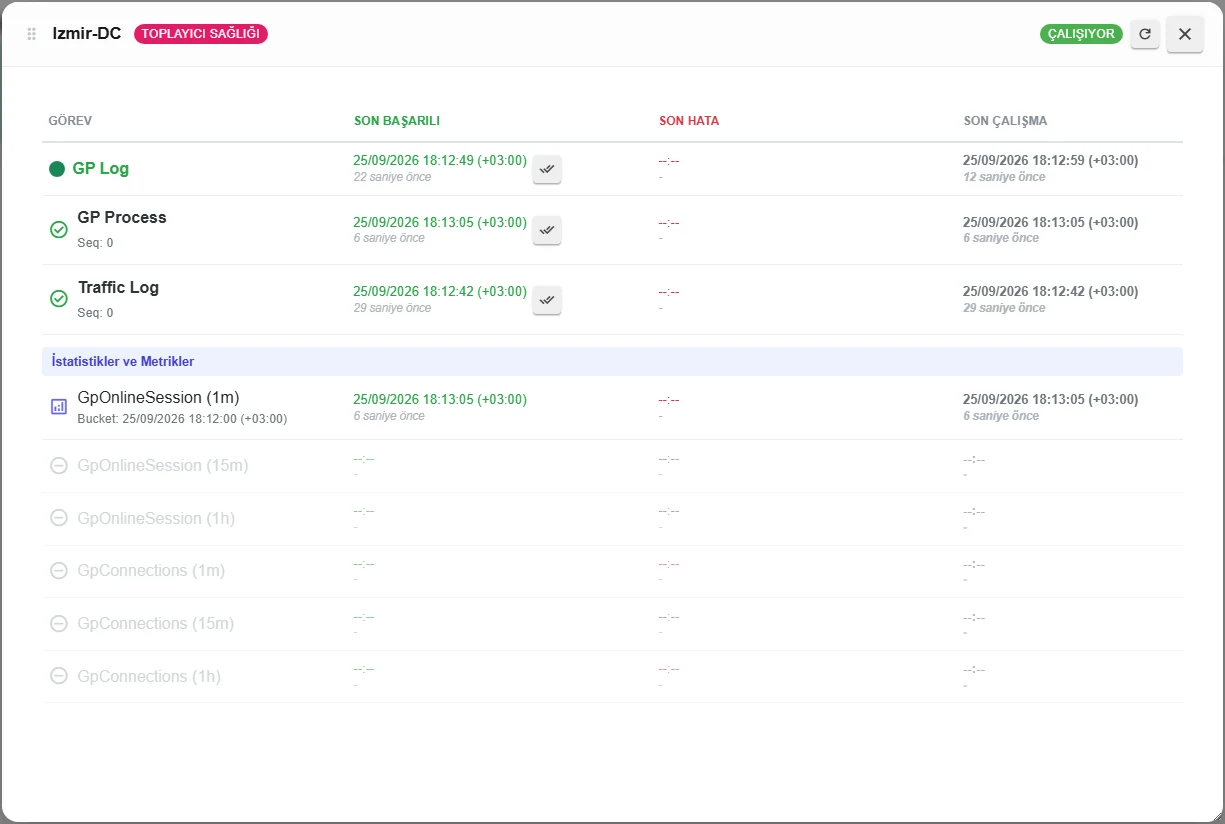Click the double-check button in GP Process row
Viewport: 1225px width, 824px height.
(547, 230)
